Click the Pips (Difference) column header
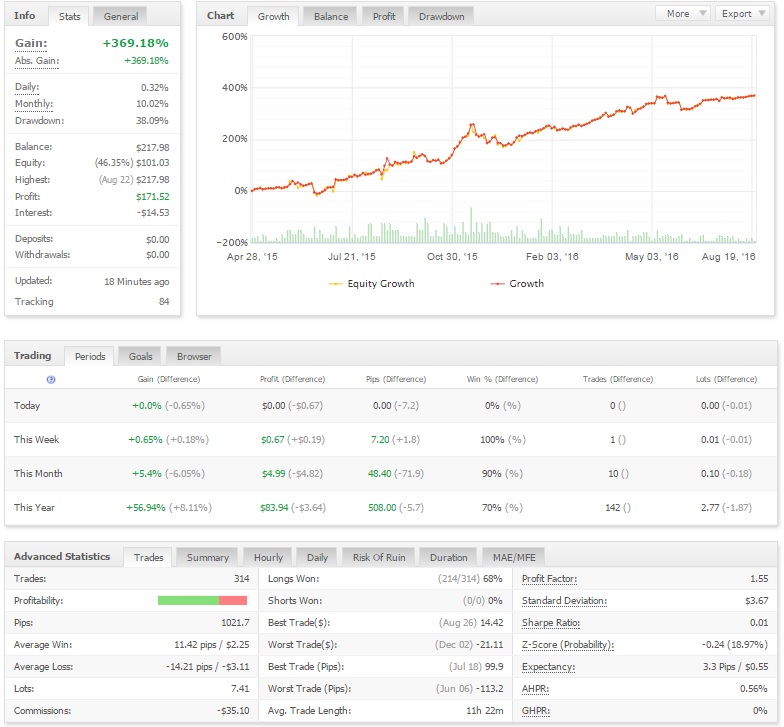This screenshot has height=727, width=784. tap(396, 380)
